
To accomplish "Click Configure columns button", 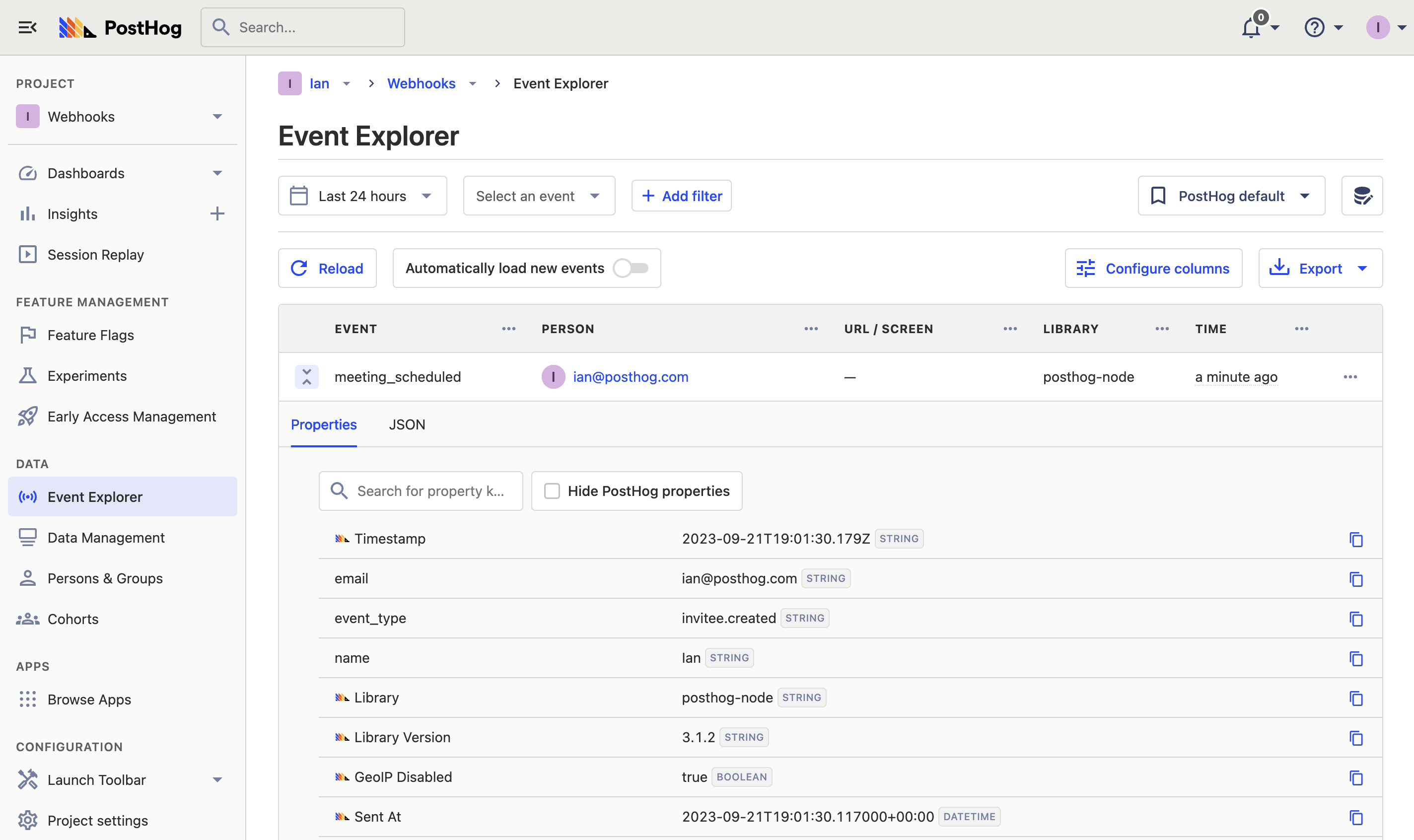I will (1154, 268).
